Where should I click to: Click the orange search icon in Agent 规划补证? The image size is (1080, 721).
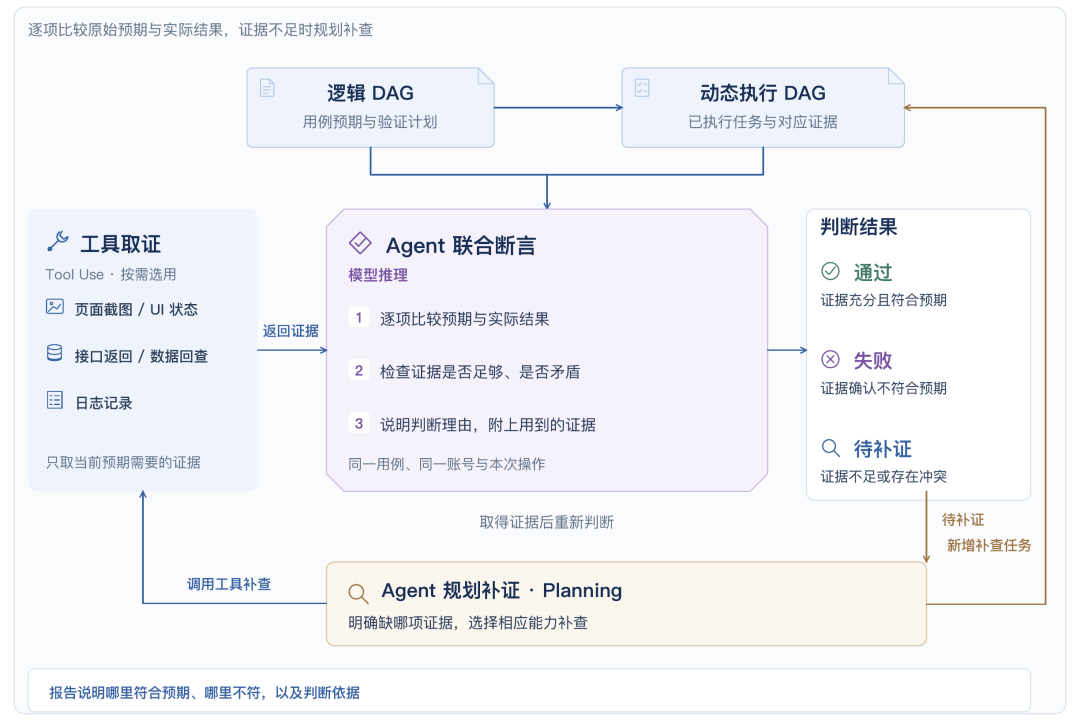pyautogui.click(x=358, y=594)
